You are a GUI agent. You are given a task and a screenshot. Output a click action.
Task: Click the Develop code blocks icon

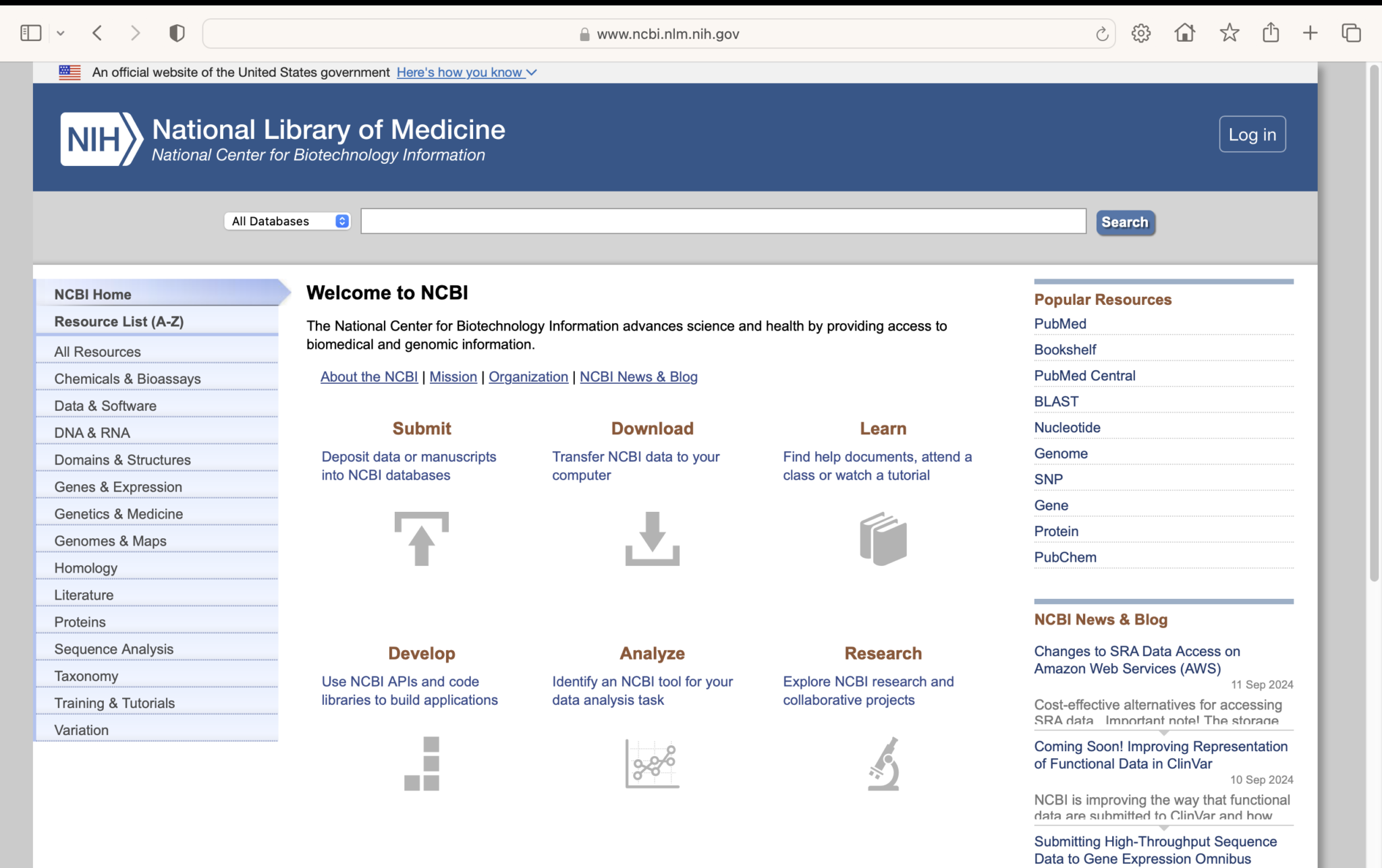tap(421, 763)
